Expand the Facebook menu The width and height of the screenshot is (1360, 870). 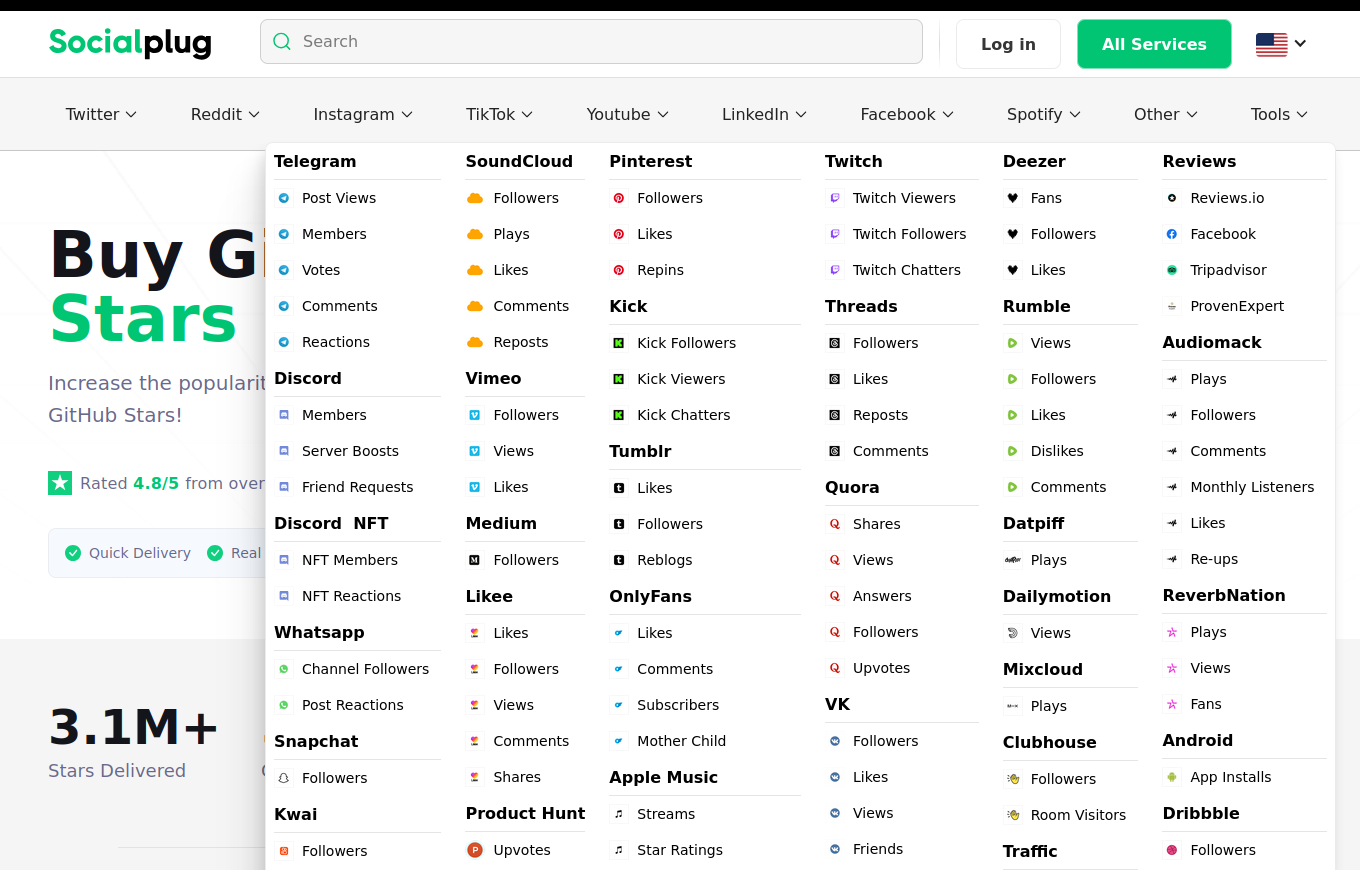907,114
